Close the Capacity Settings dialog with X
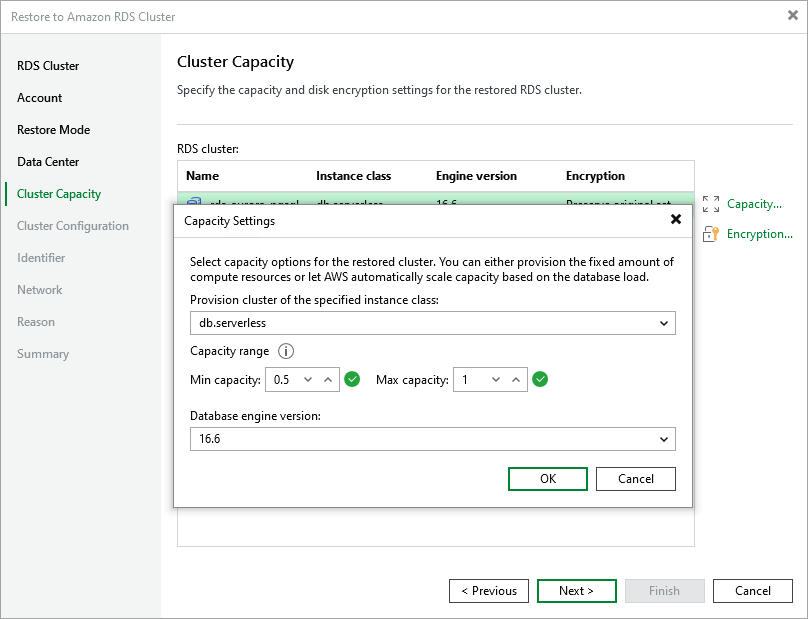The width and height of the screenshot is (808, 619). tap(676, 219)
